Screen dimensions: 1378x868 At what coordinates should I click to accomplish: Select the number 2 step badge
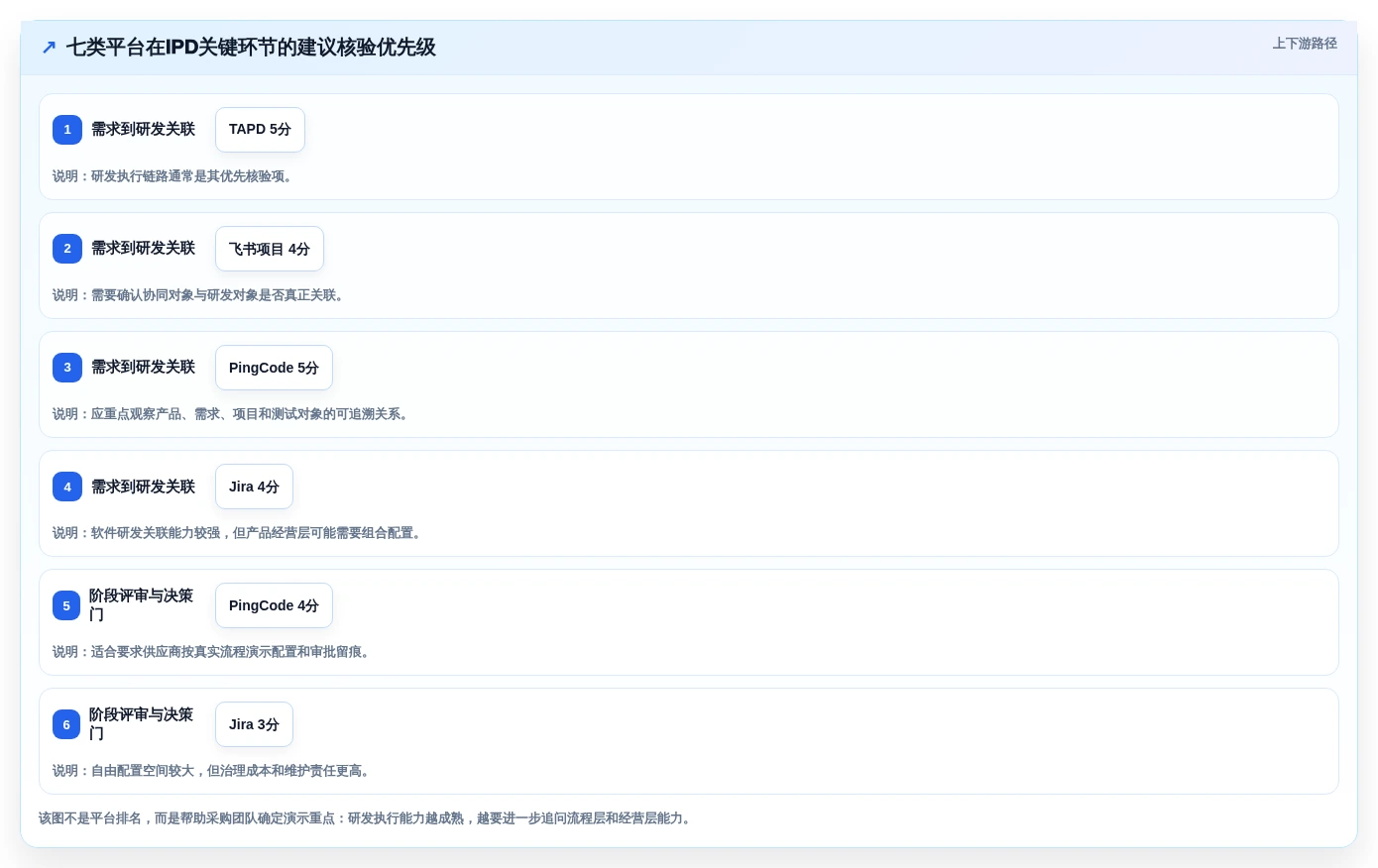67,249
